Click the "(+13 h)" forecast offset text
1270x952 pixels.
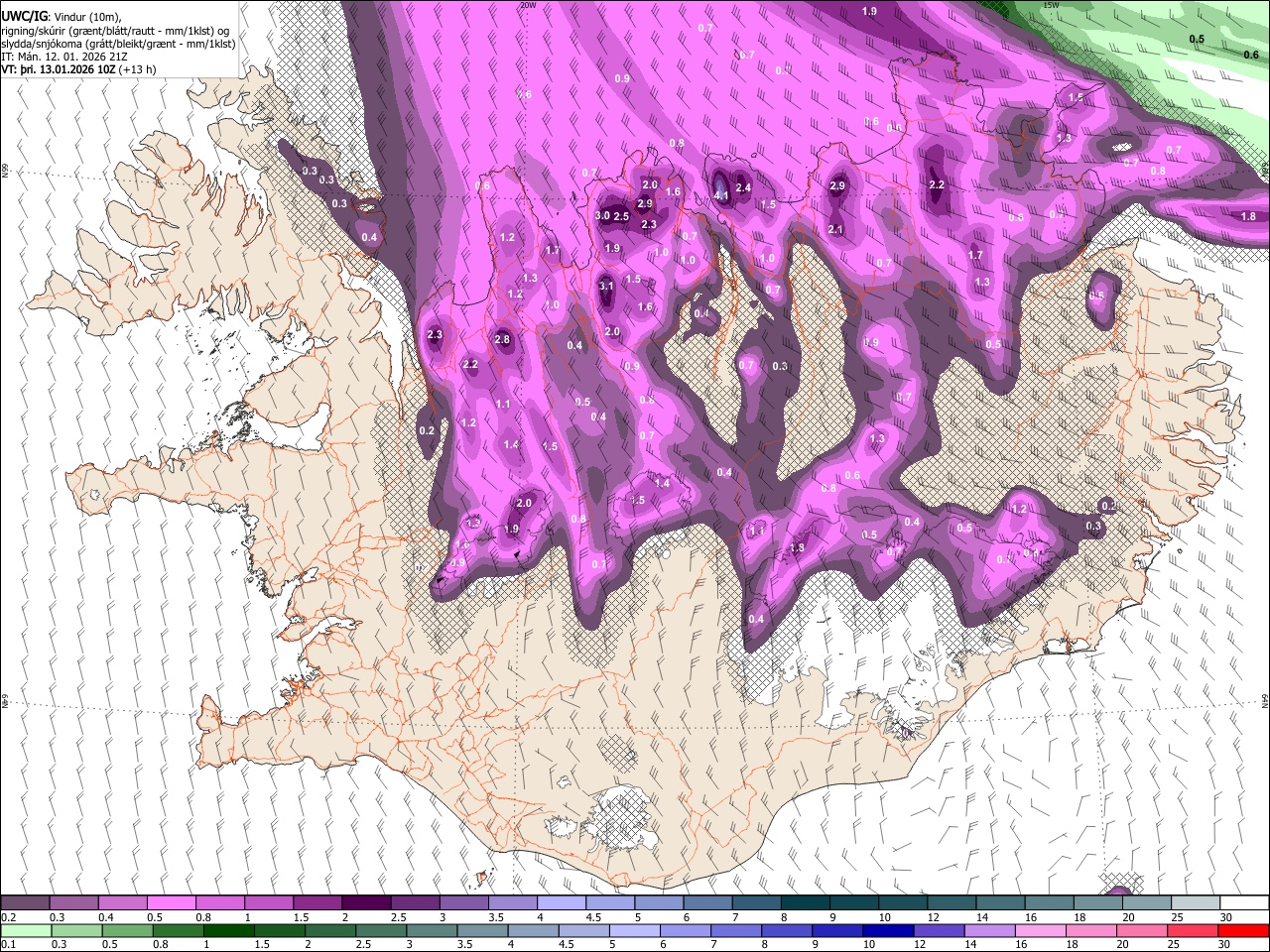coord(137,70)
